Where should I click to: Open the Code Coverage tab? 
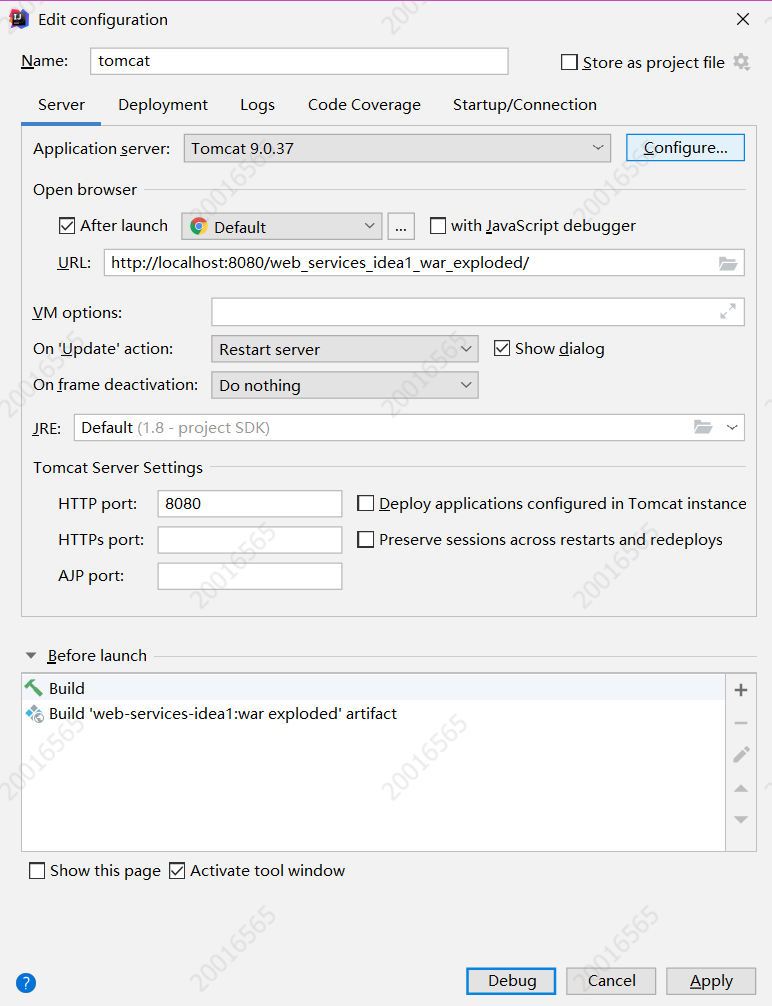[x=365, y=105]
